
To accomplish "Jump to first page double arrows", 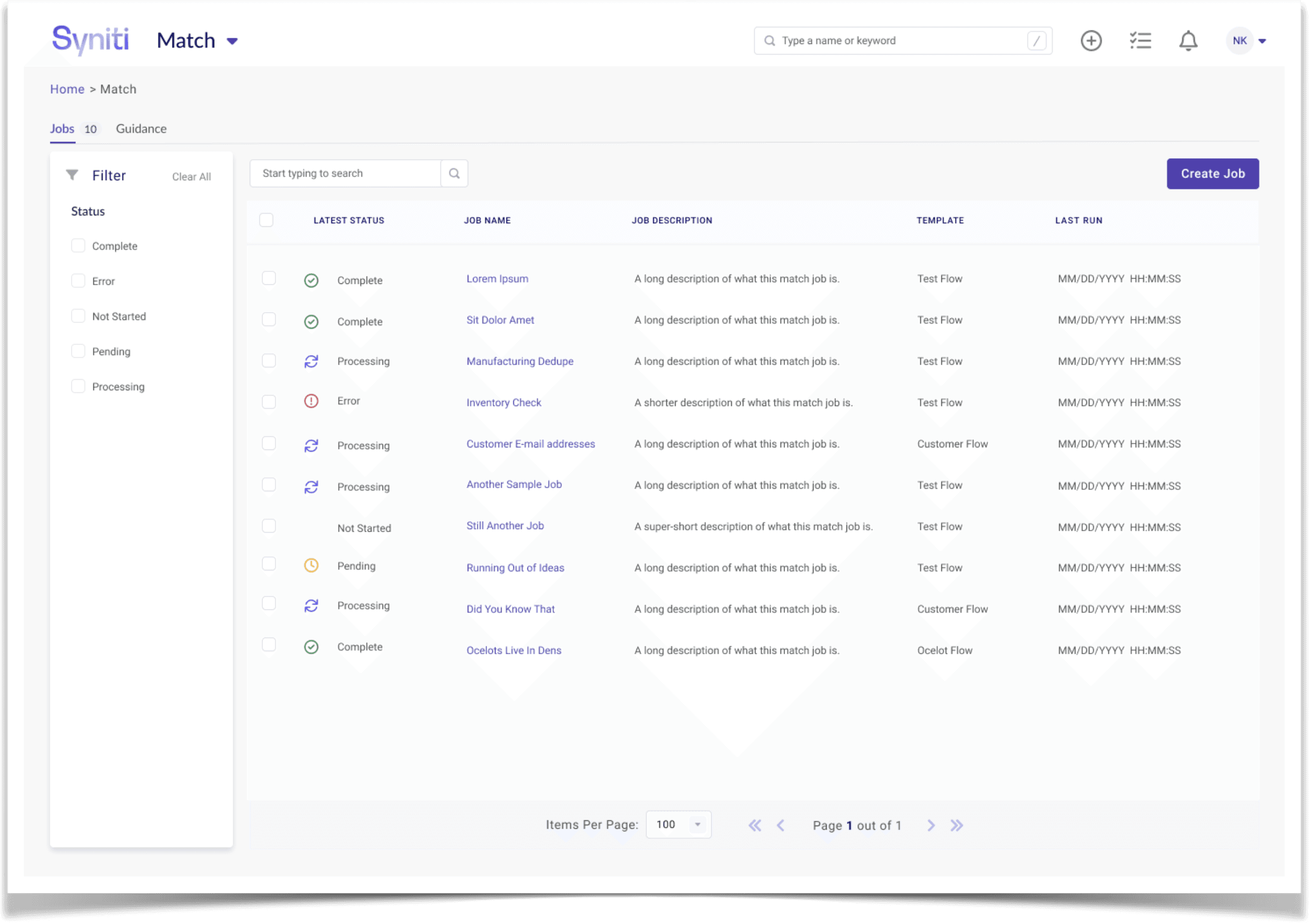I will click(x=754, y=825).
